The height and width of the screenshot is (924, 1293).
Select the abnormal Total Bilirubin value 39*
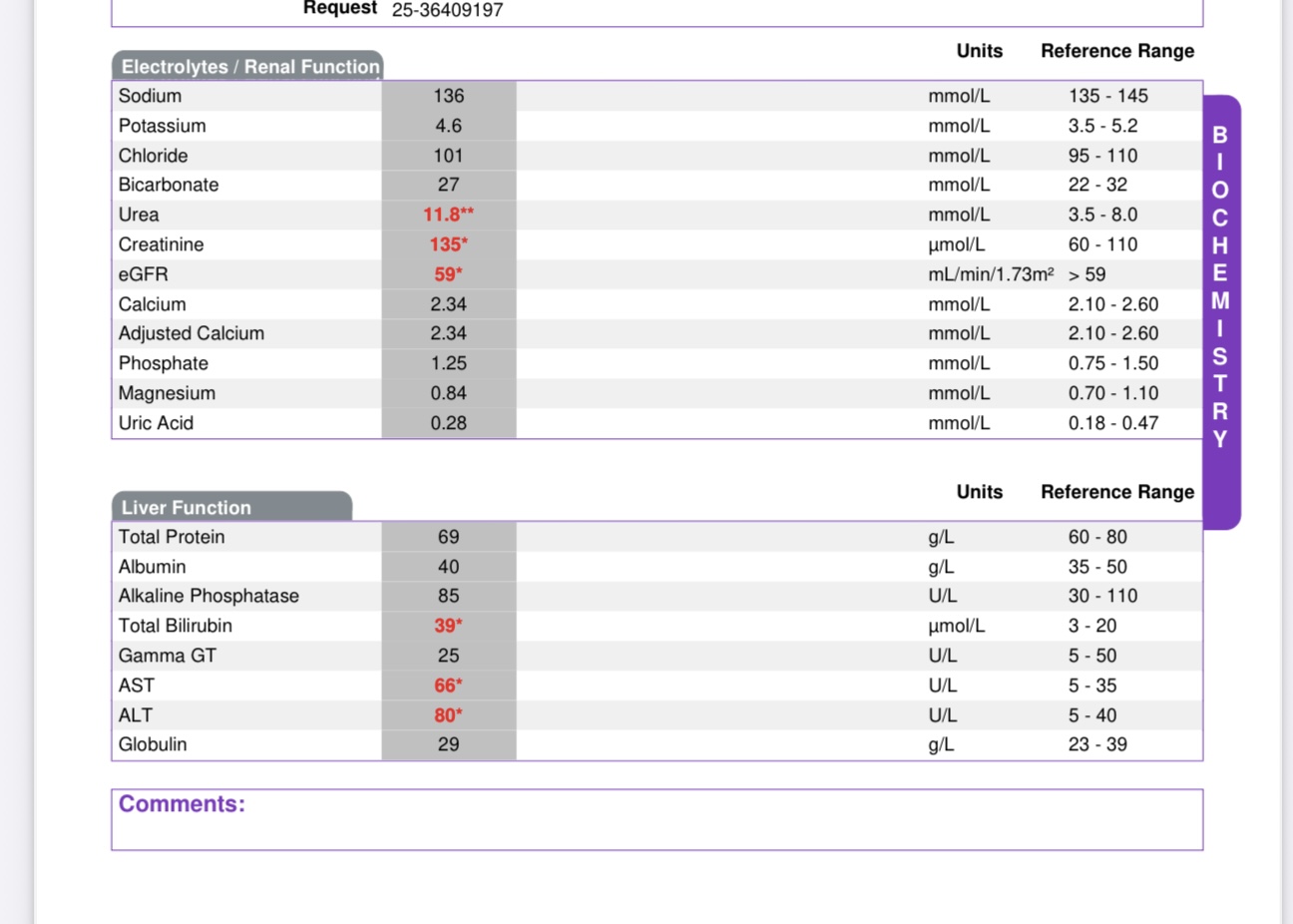click(x=448, y=626)
